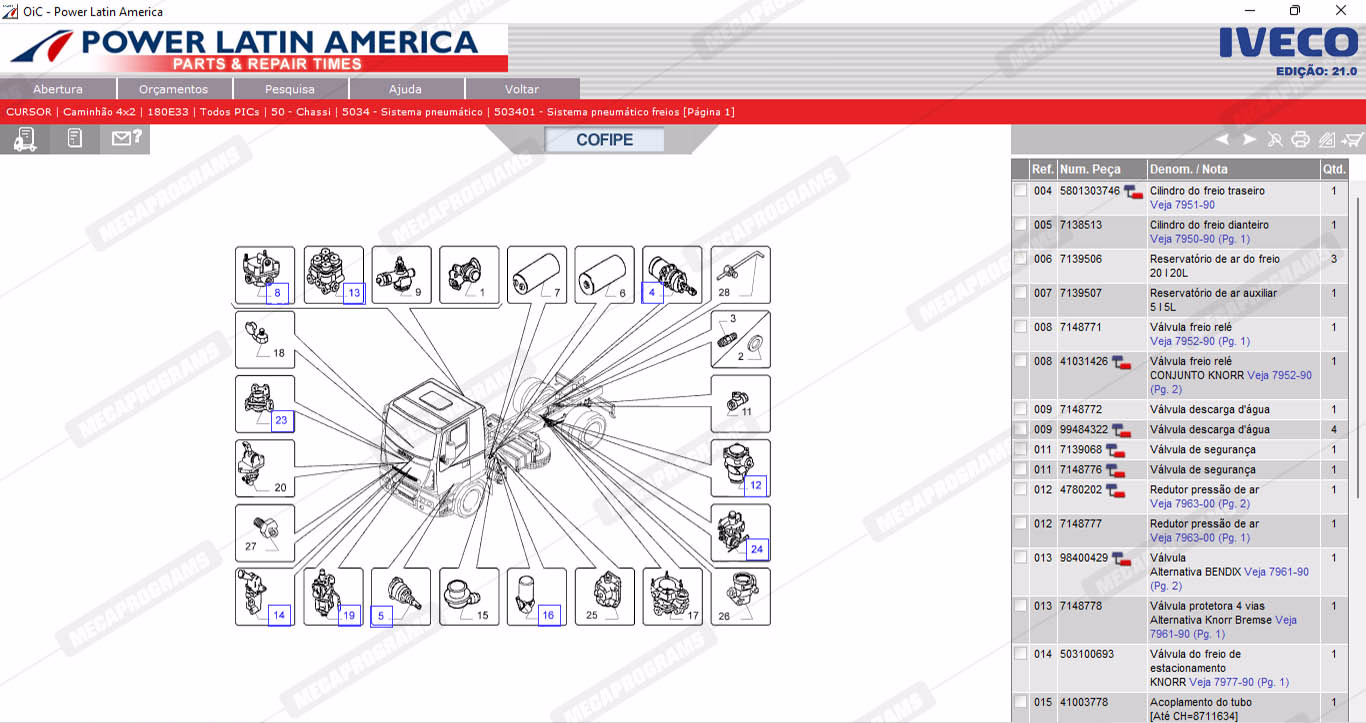Select callout 5 in the brake diagram
Viewport: 1366px width, 723px height.
(381, 615)
